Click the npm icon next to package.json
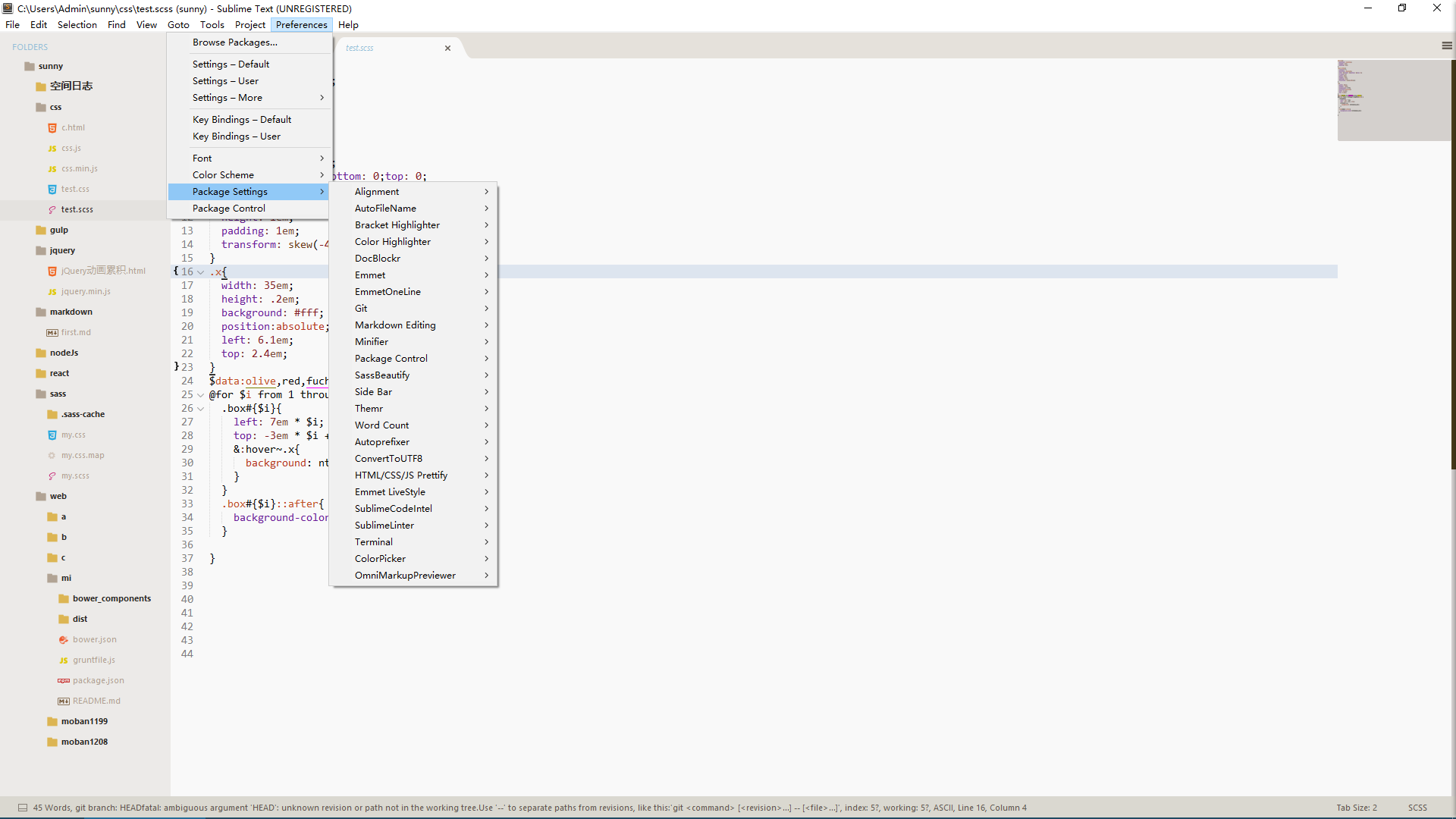The image size is (1456, 819). tap(64, 681)
